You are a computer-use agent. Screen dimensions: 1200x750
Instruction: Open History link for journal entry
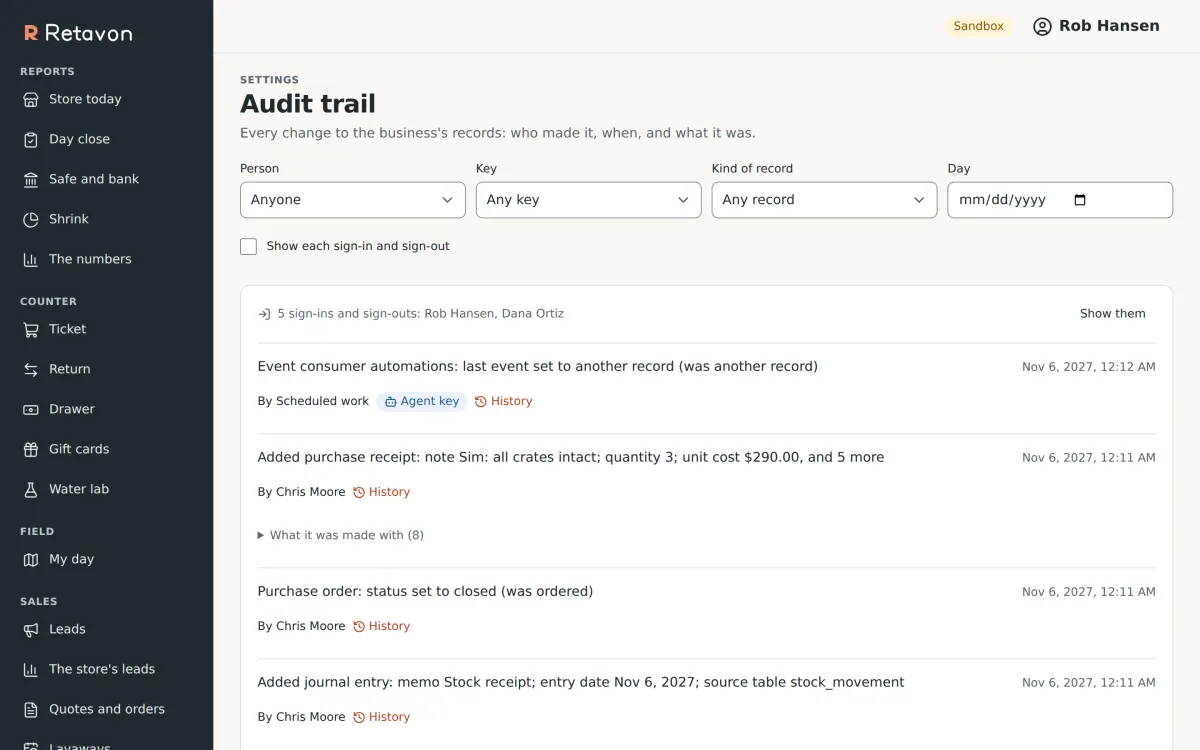click(381, 717)
